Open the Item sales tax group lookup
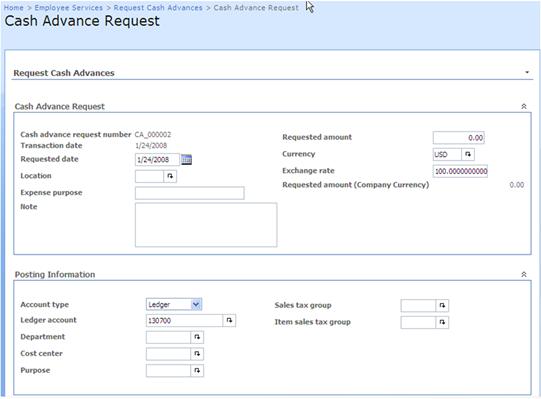 [442, 322]
